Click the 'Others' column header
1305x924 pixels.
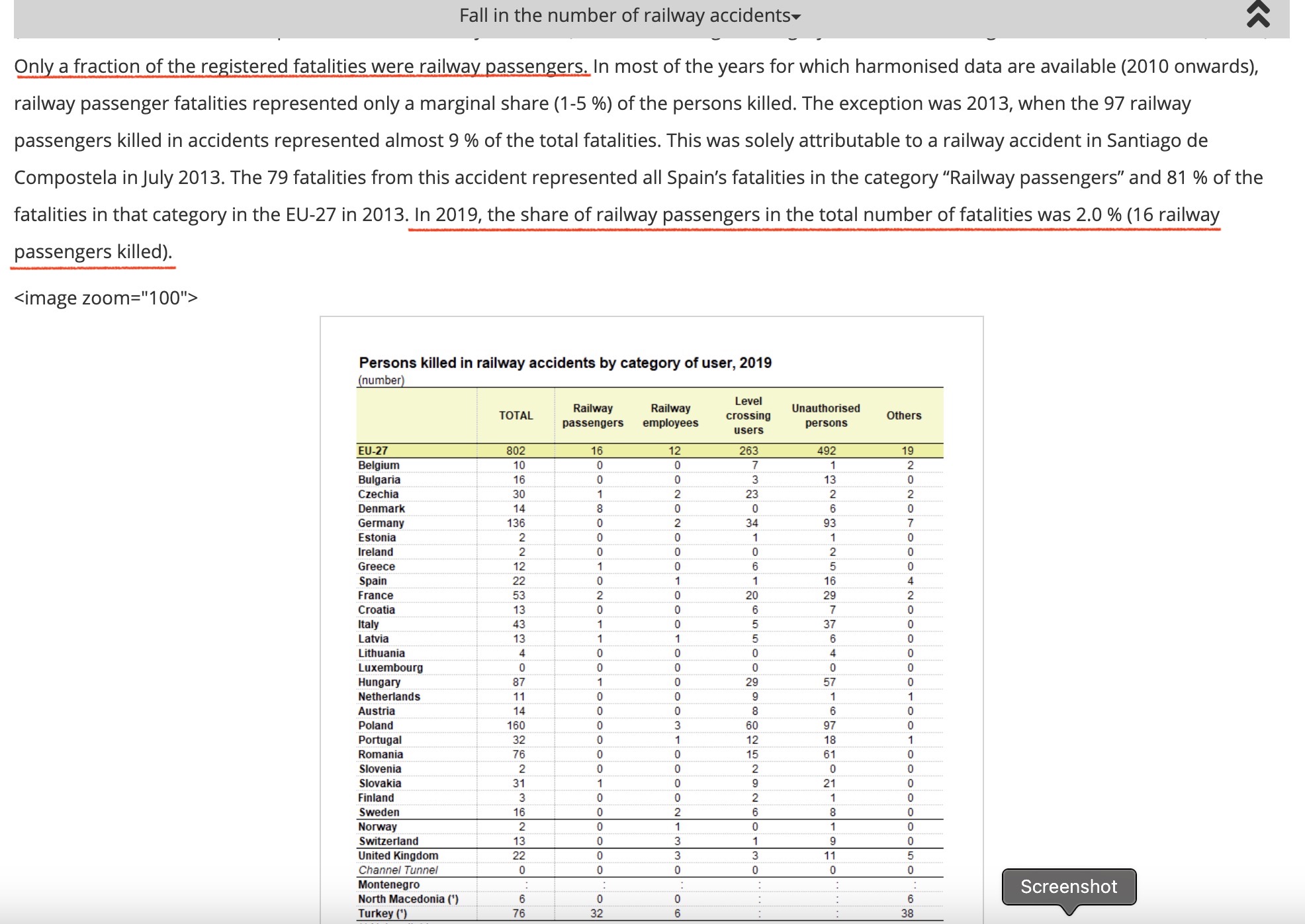(x=904, y=416)
